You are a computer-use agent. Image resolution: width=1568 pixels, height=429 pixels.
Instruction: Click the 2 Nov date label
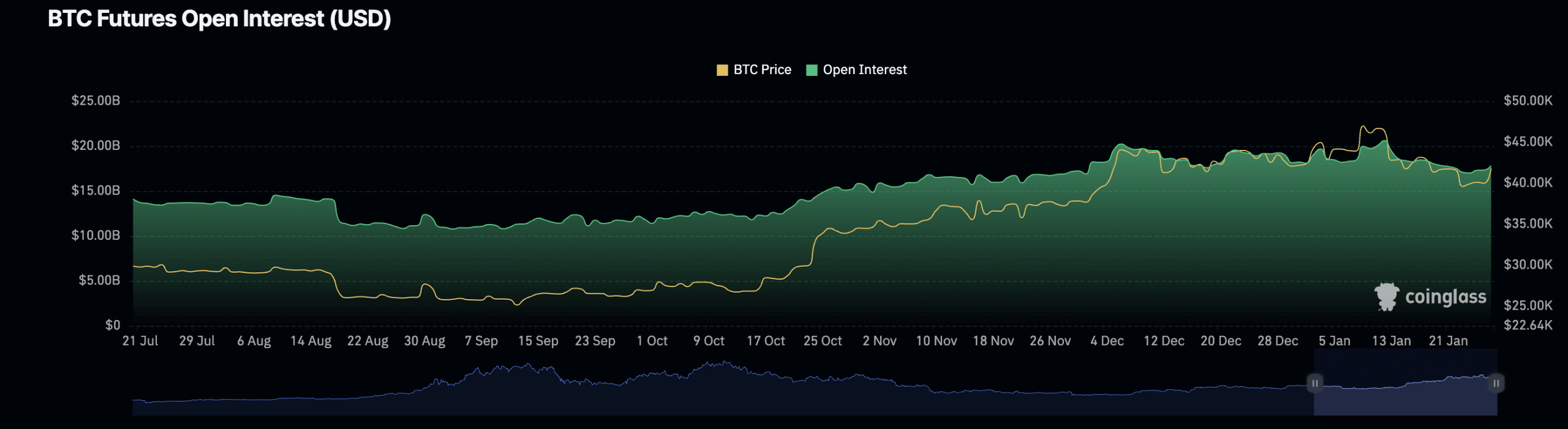pos(880,341)
